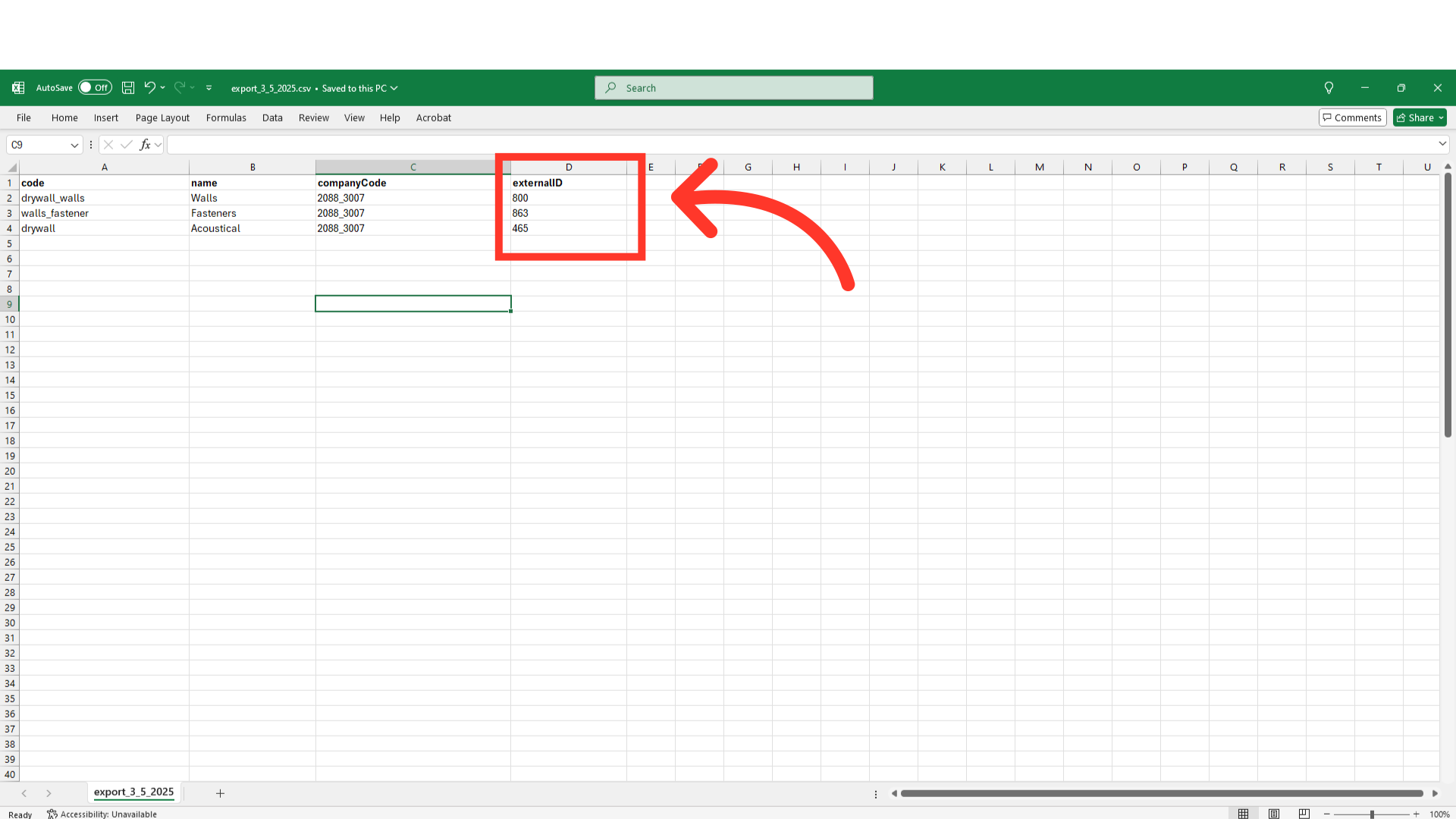Expand the formula bar chevron
Viewport: 1456px width, 819px height.
click(1442, 144)
